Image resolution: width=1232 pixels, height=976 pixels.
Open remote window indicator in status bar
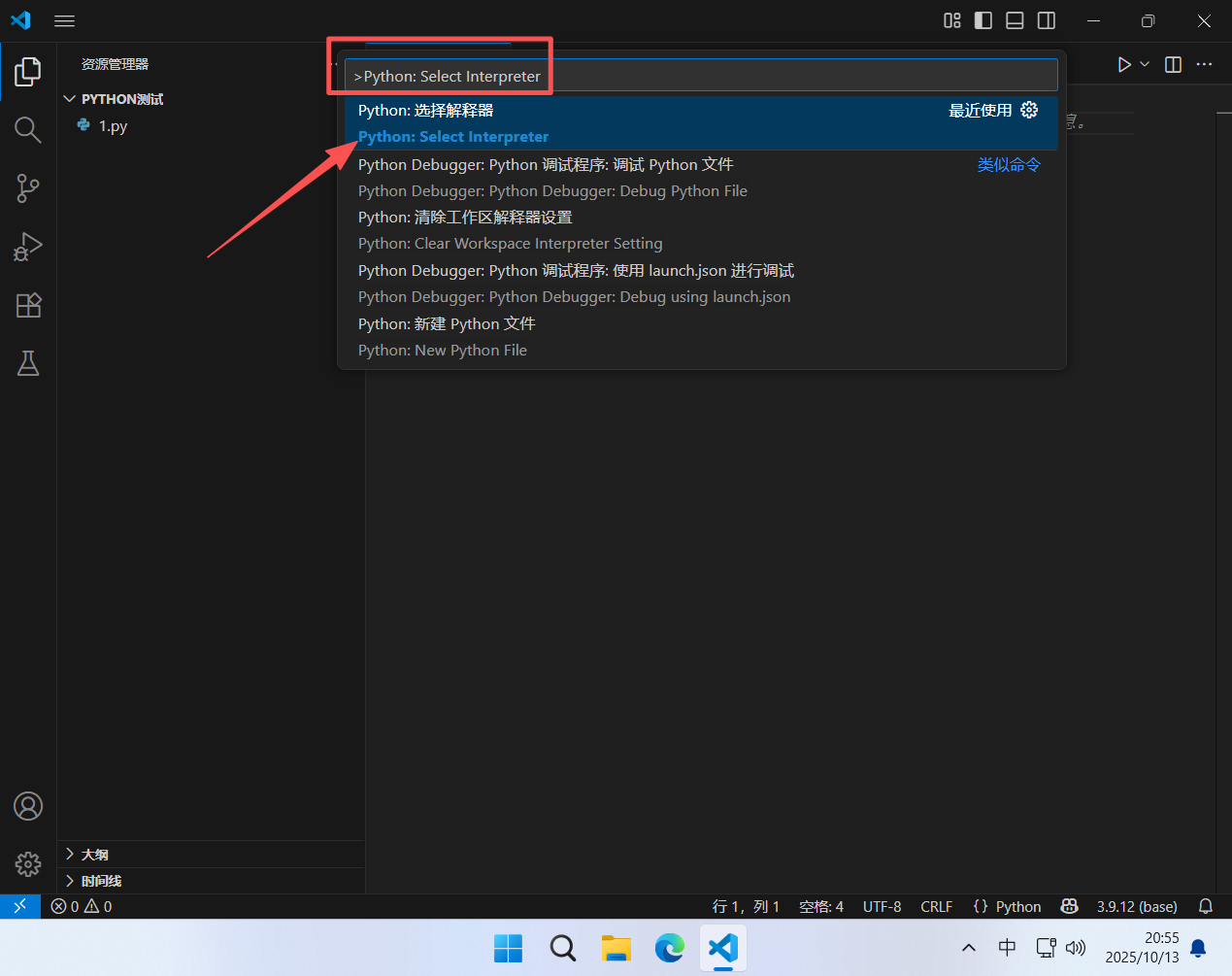tap(19, 906)
